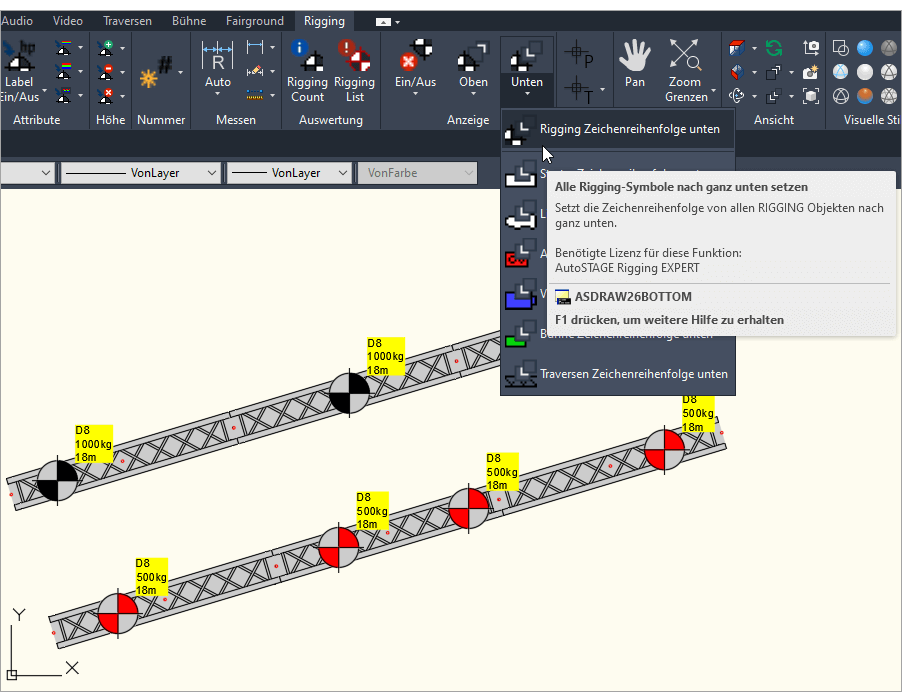Click the linear dimension icon in Messen

(255, 47)
